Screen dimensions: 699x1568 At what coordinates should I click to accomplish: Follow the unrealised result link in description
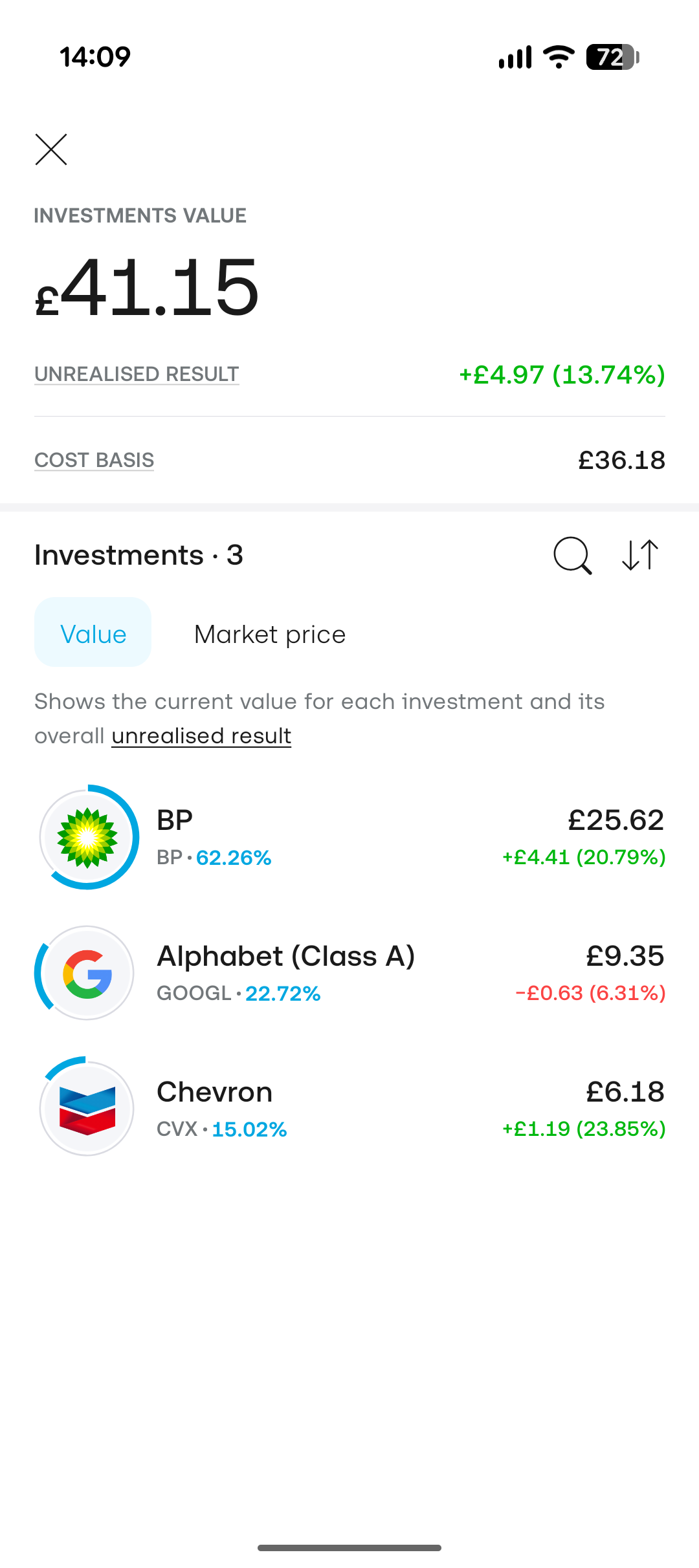click(201, 736)
